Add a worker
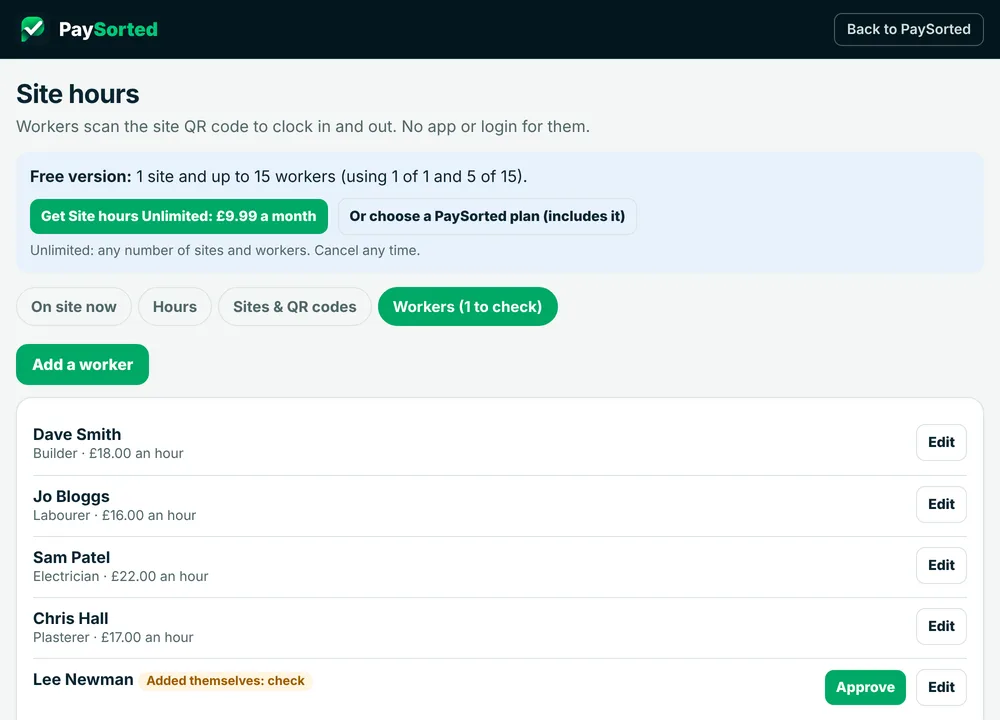Image resolution: width=1000 pixels, height=720 pixels. click(82, 365)
